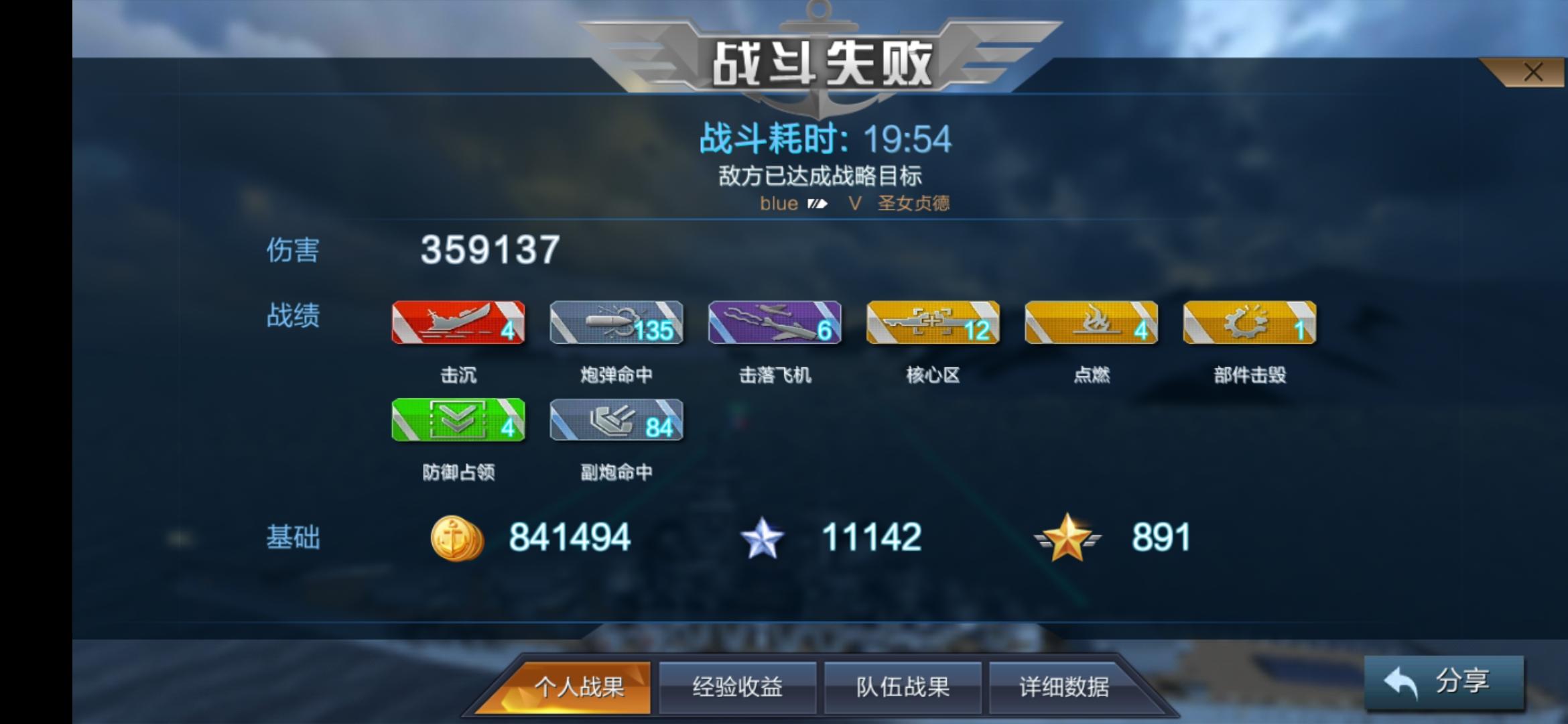Switch to the 经验收益 tab
The image size is (1568, 724).
tap(737, 687)
